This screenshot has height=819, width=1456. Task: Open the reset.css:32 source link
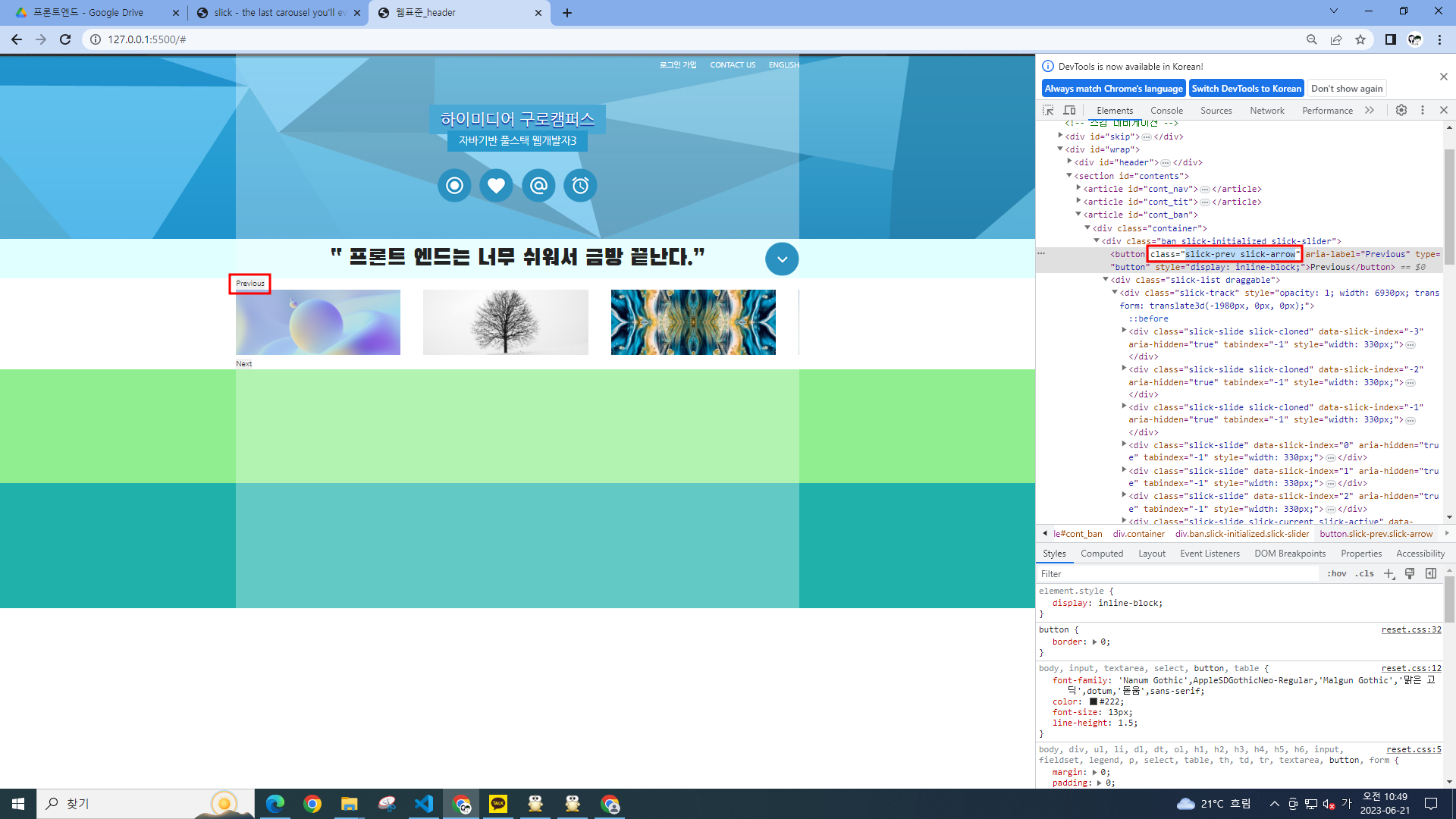tap(1410, 629)
